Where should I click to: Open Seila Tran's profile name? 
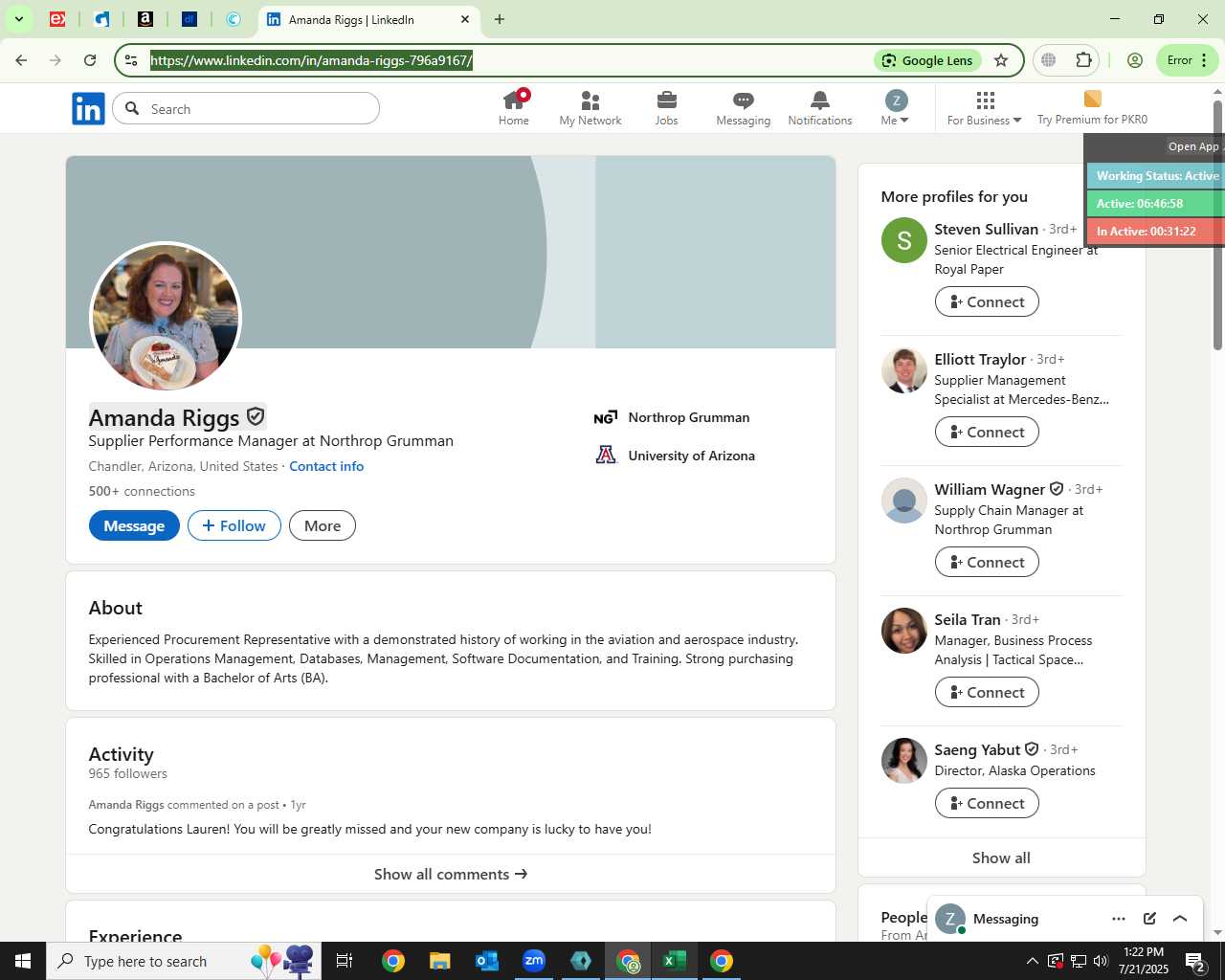coord(968,619)
